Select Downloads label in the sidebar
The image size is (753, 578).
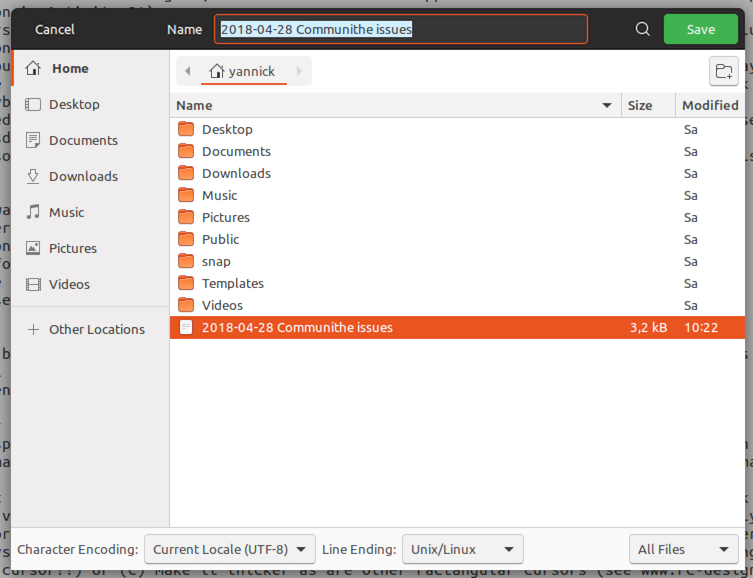click(84, 176)
